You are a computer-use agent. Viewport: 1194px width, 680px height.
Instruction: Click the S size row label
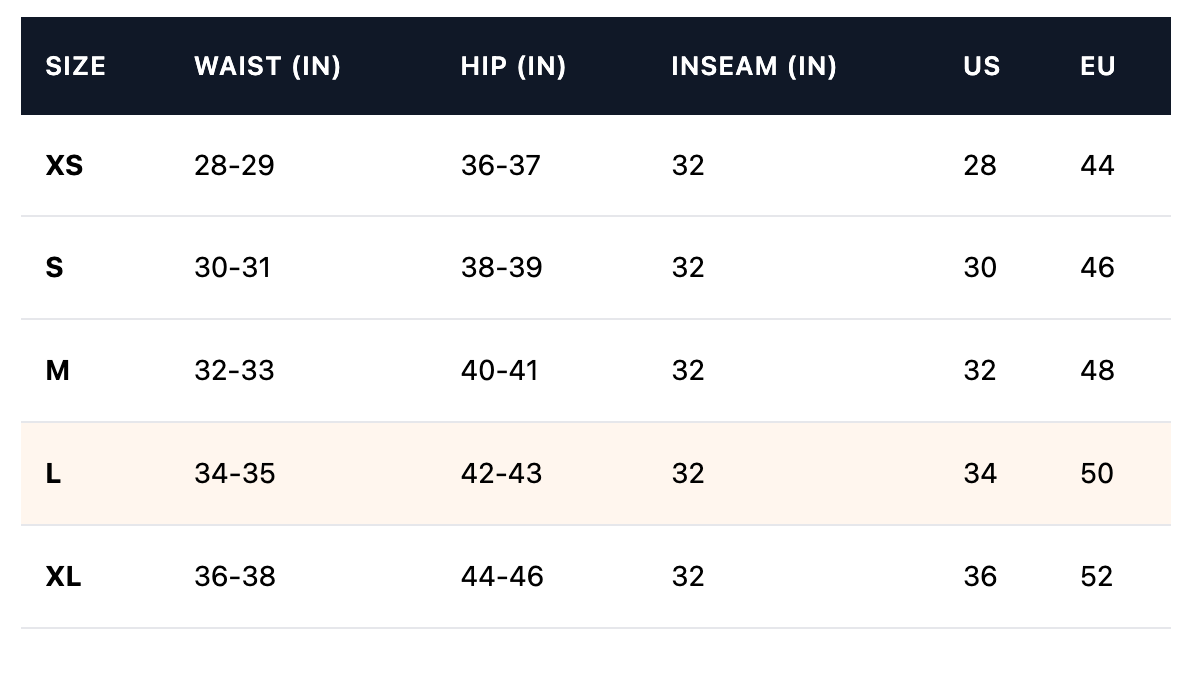[55, 268]
